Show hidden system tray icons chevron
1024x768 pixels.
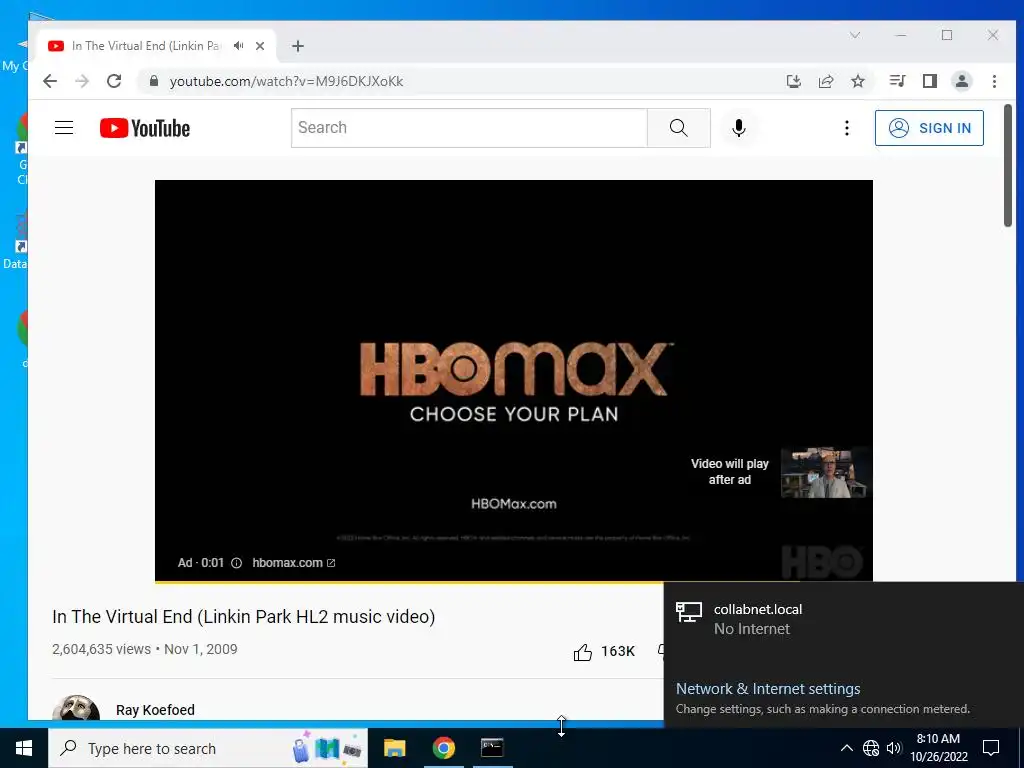(x=846, y=748)
